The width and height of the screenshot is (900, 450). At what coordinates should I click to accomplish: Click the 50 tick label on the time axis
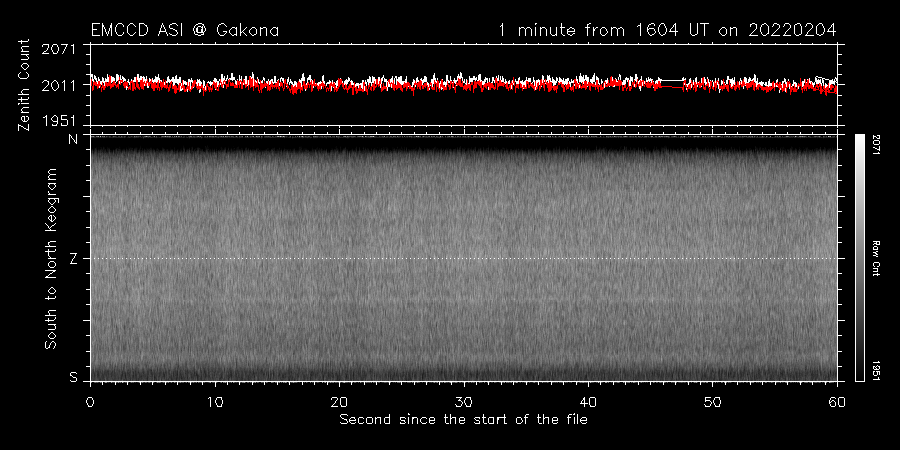pos(712,402)
